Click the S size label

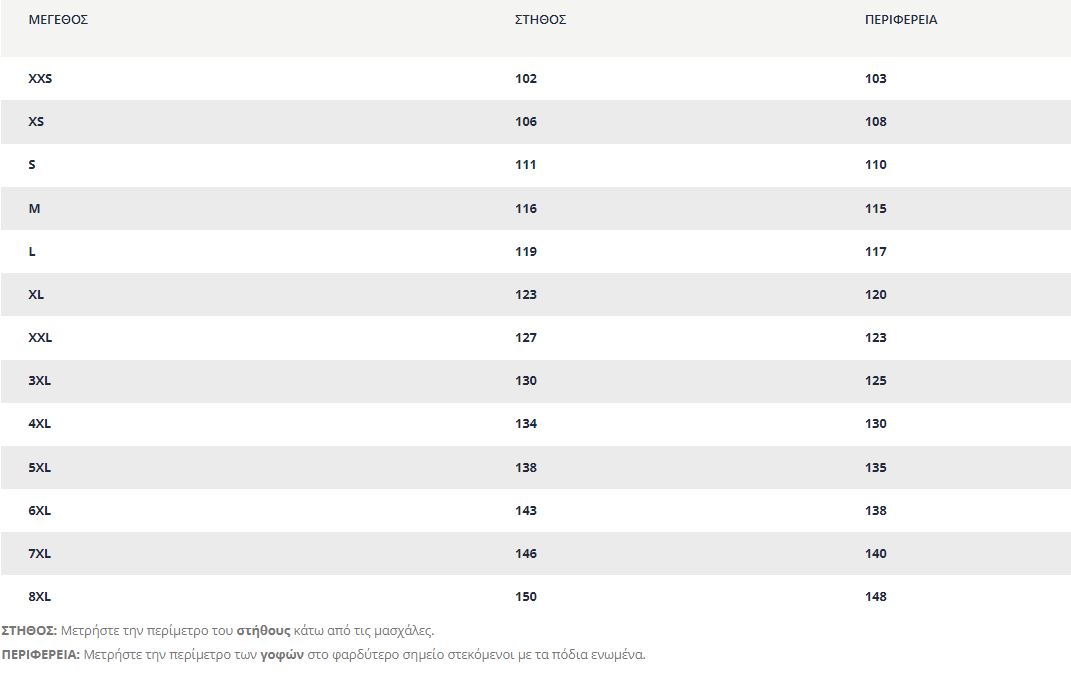(x=32, y=165)
